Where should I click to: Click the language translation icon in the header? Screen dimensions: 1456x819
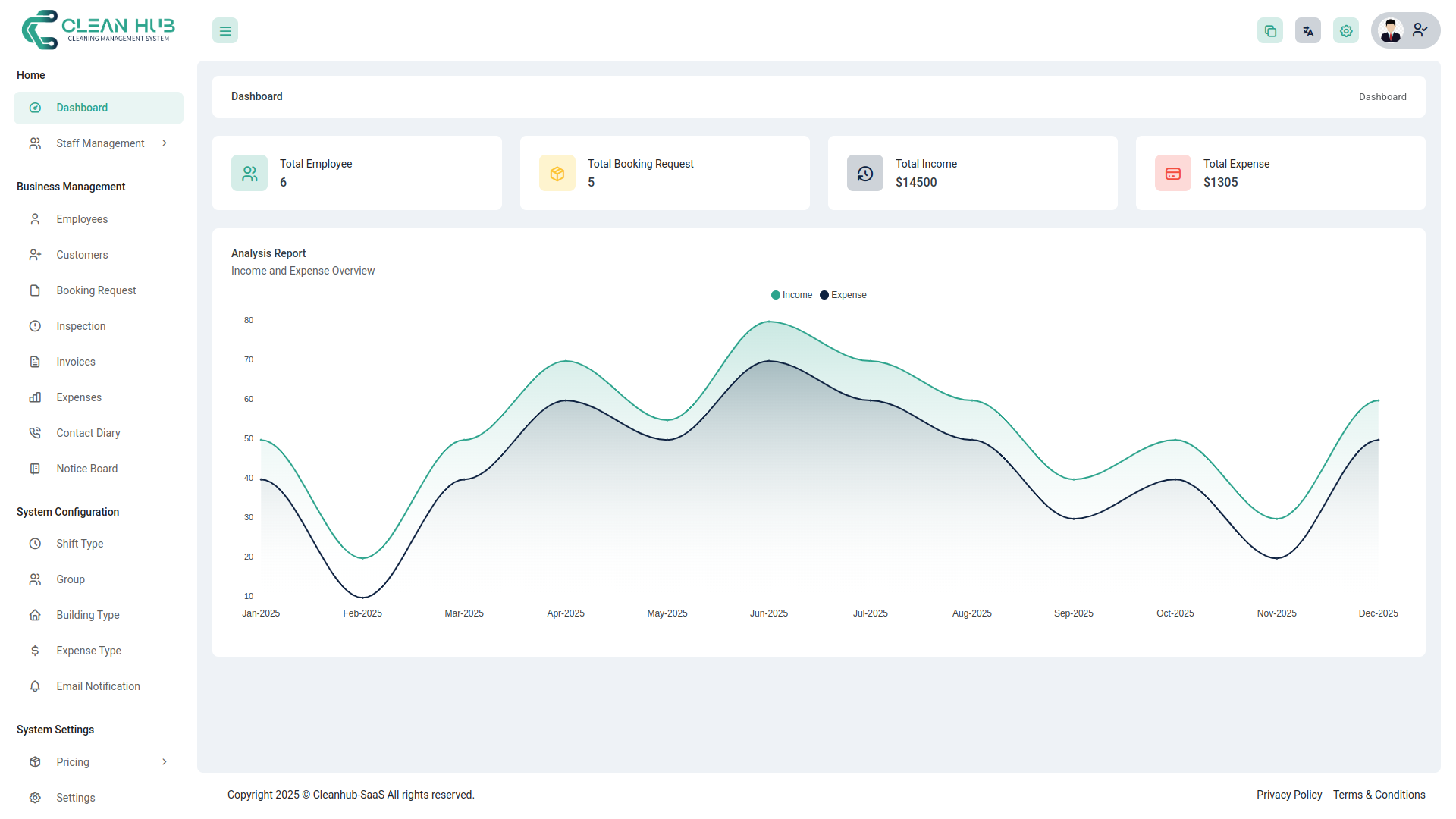pyautogui.click(x=1307, y=30)
